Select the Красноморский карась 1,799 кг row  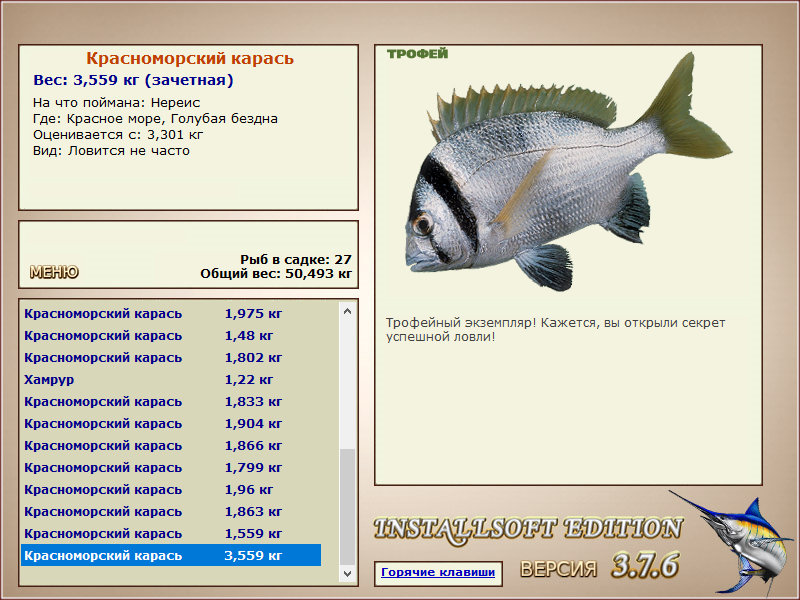coord(171,467)
